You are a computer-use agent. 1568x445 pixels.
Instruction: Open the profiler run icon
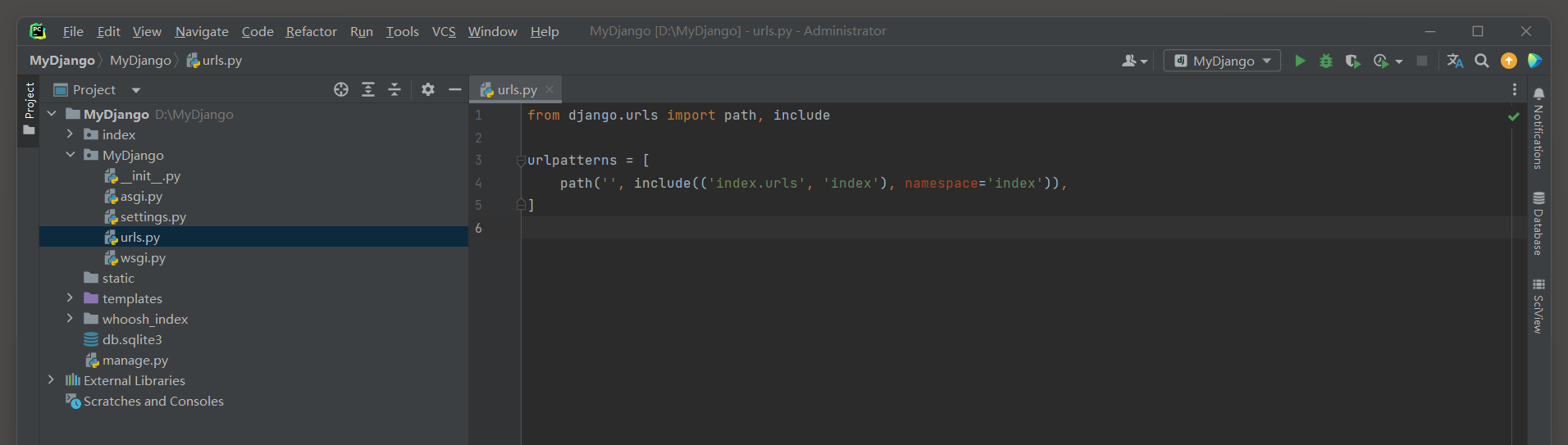point(1380,61)
